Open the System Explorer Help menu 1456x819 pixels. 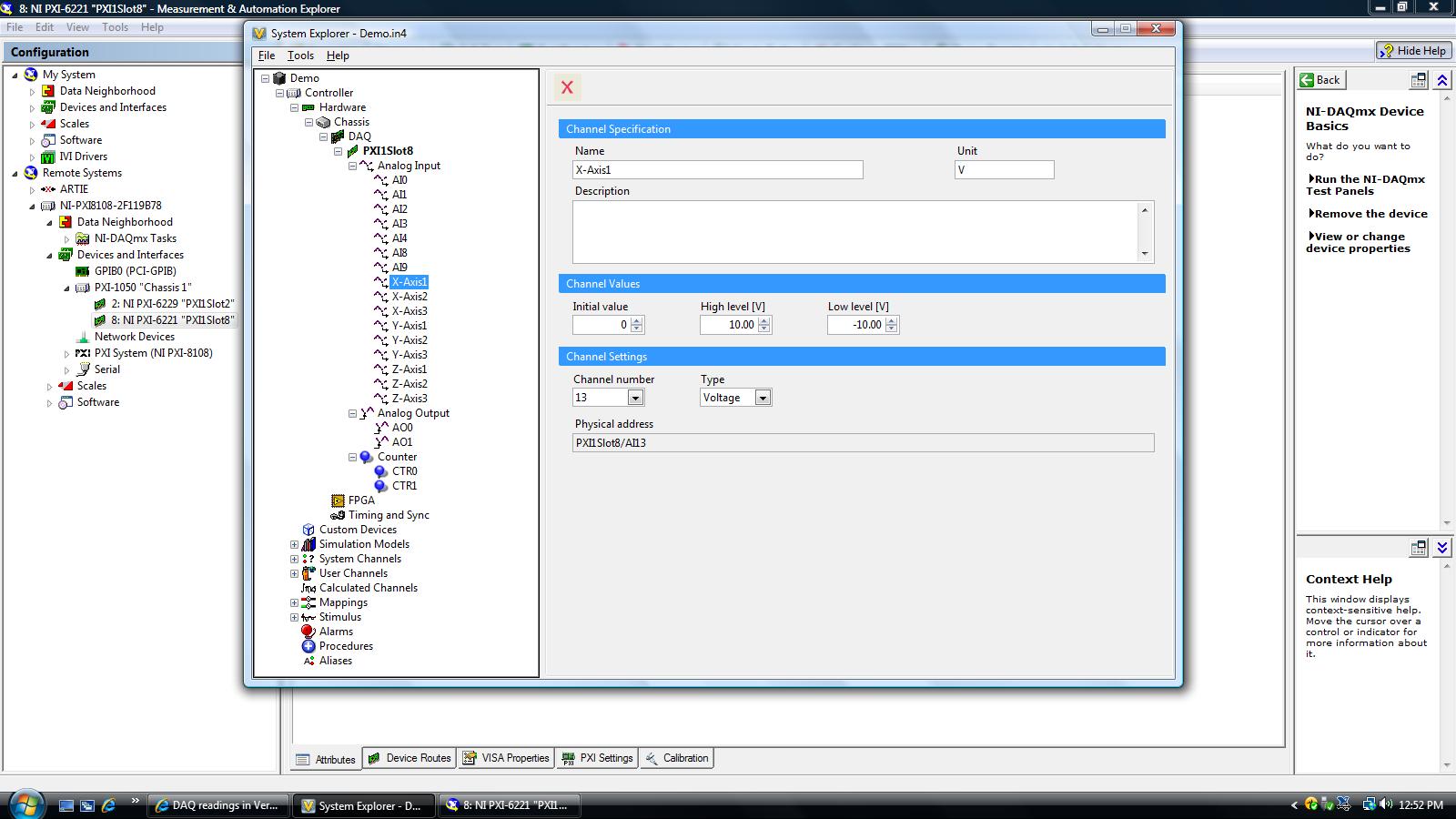click(x=338, y=56)
